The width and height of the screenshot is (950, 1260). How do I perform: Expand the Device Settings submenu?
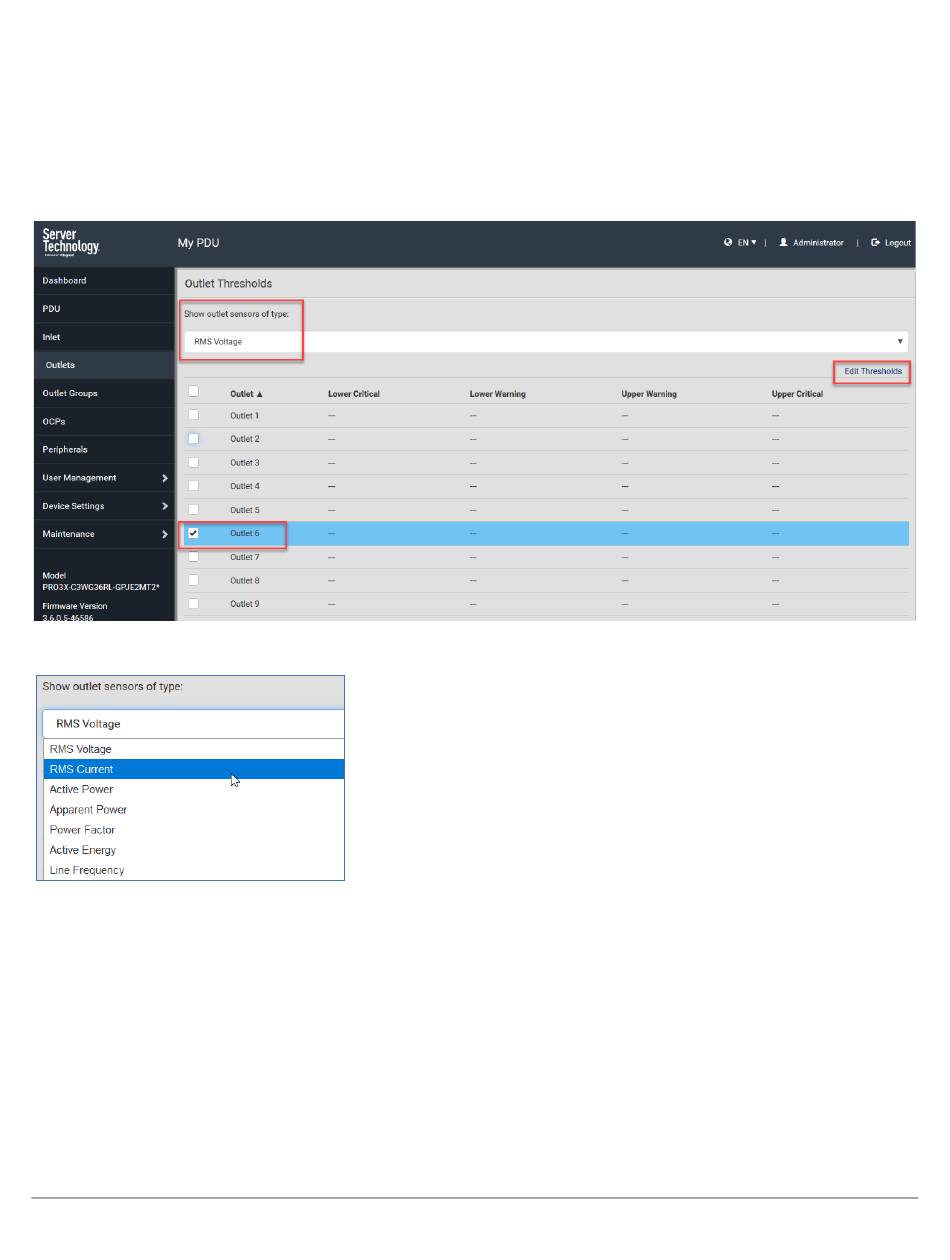(x=164, y=506)
